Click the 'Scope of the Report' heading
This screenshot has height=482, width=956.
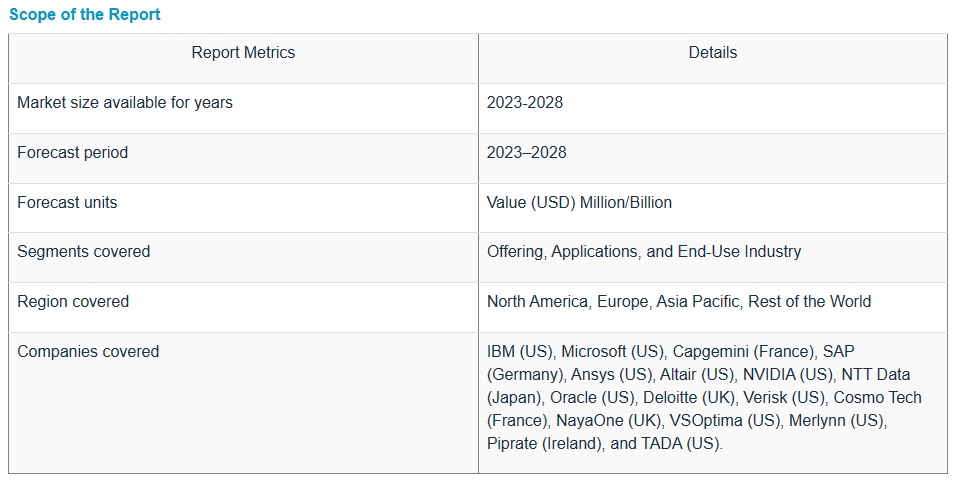pyautogui.click(x=85, y=15)
